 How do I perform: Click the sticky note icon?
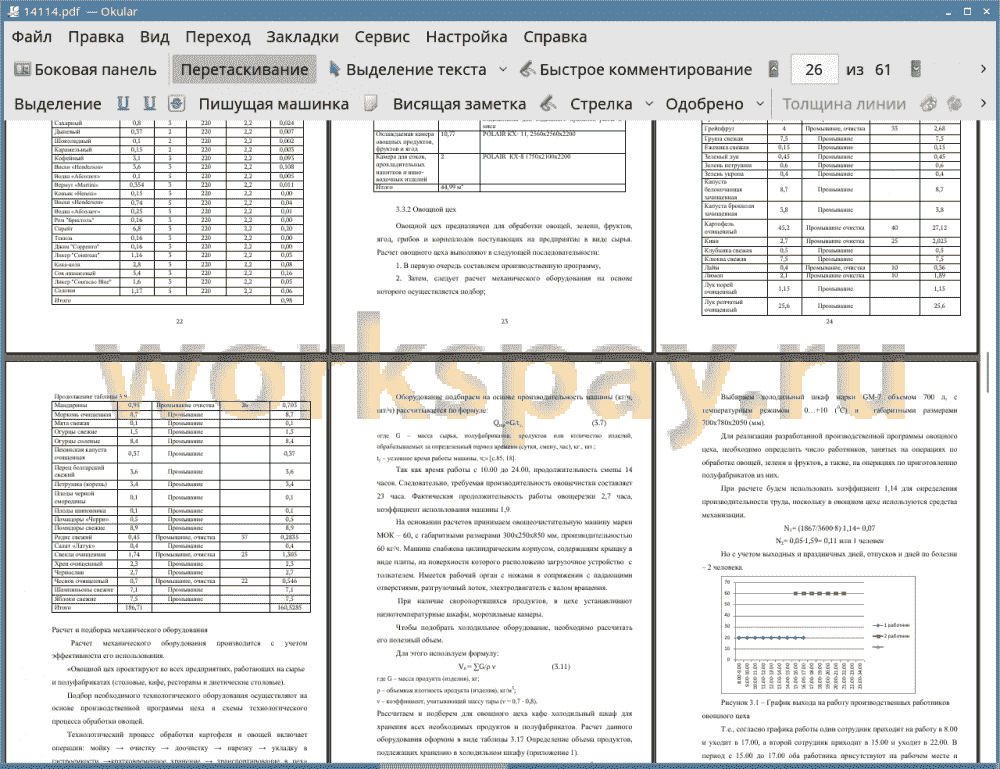point(371,103)
